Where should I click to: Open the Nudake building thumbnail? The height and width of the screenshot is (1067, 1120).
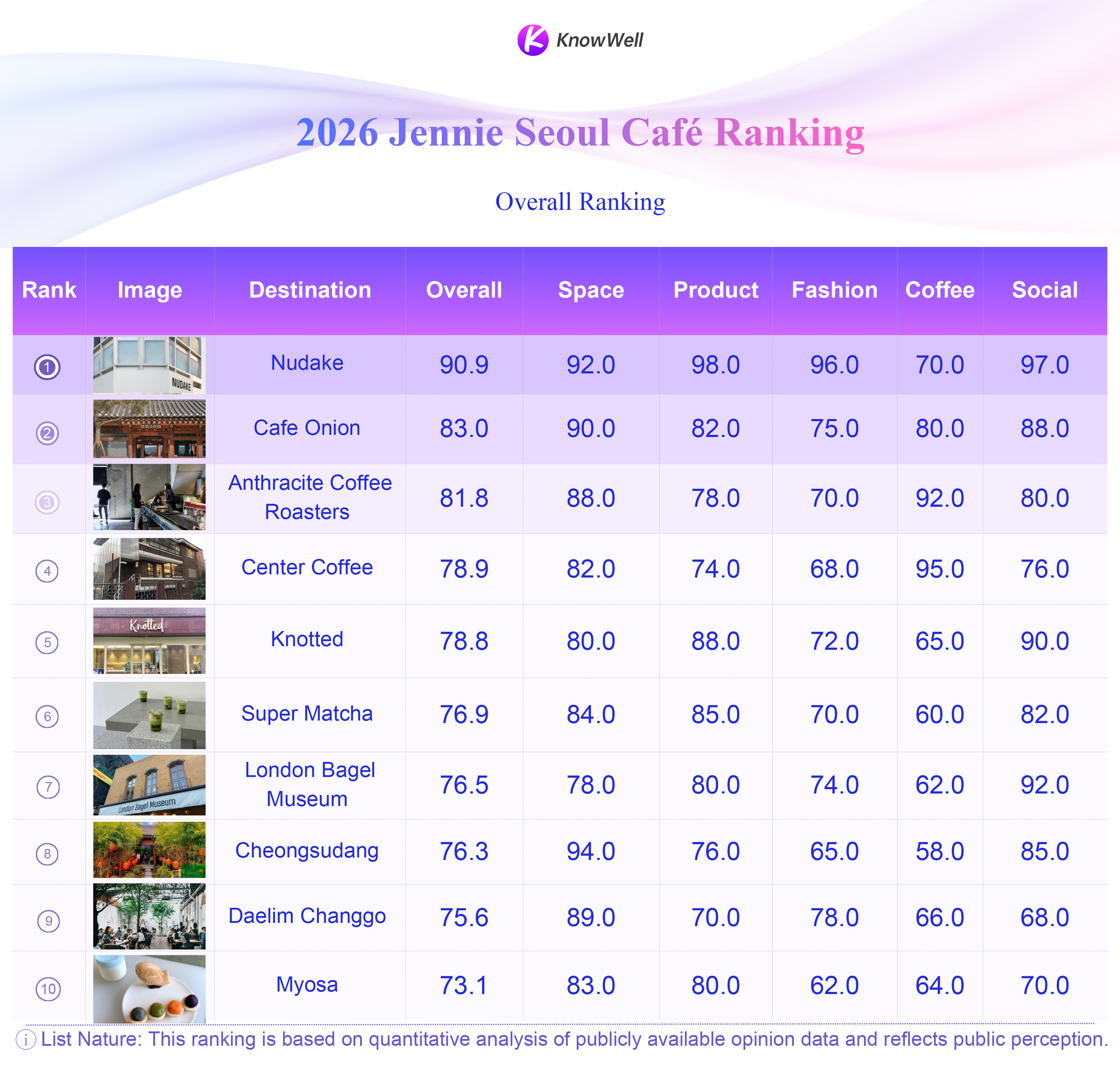pos(149,365)
